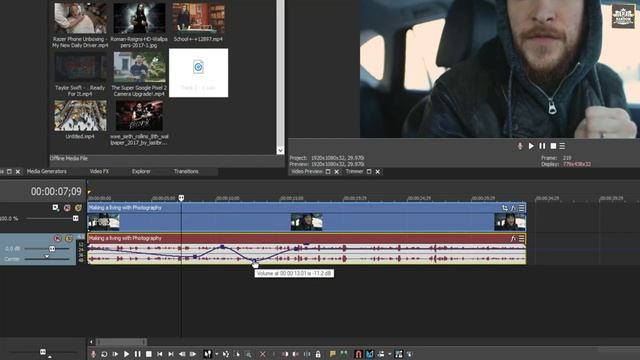Open the Media Generators tab
This screenshot has height=360, width=640.
pos(47,171)
